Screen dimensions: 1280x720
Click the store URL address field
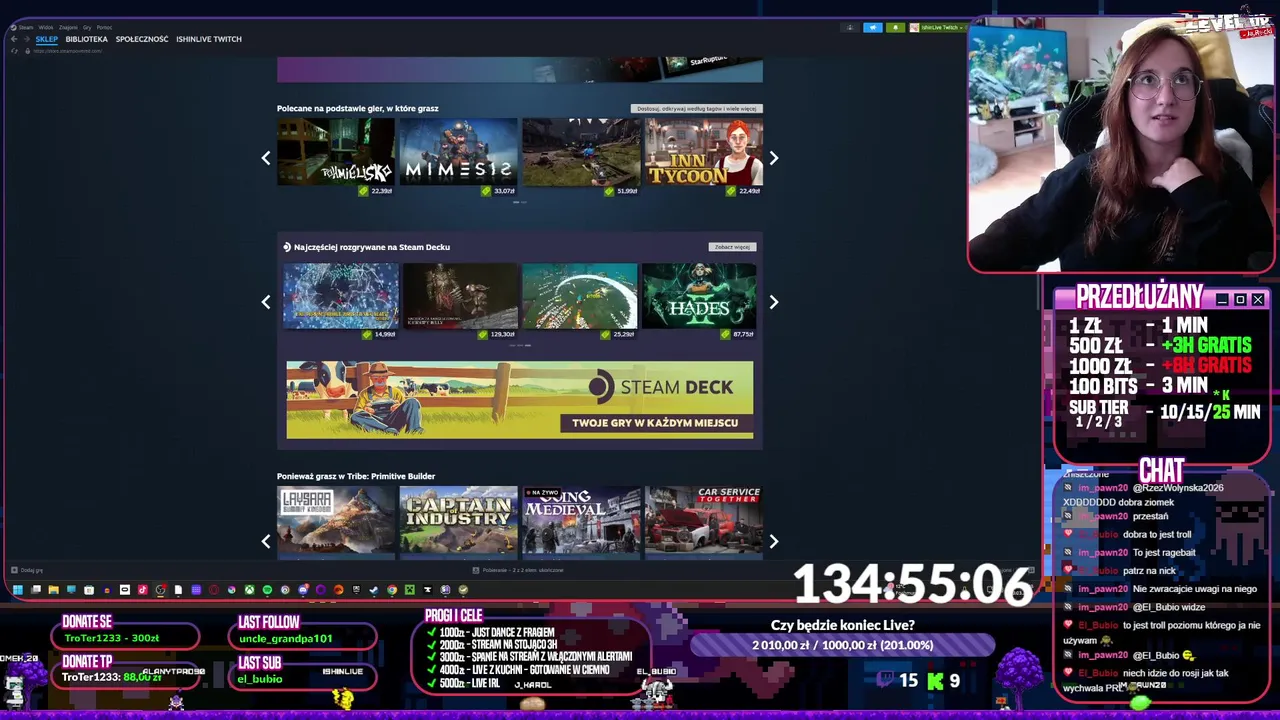click(x=68, y=51)
